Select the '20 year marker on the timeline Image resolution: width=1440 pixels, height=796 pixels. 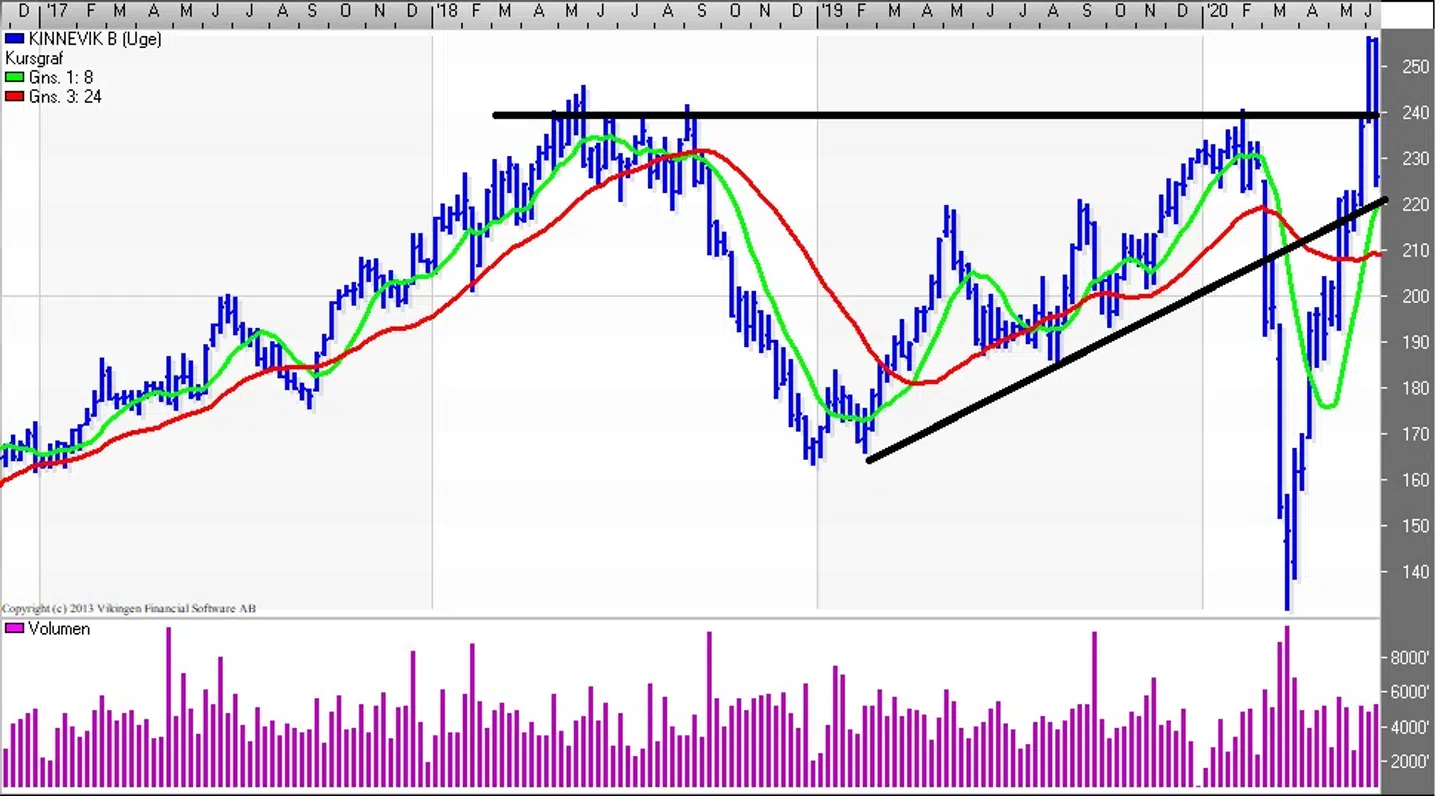pos(1216,11)
